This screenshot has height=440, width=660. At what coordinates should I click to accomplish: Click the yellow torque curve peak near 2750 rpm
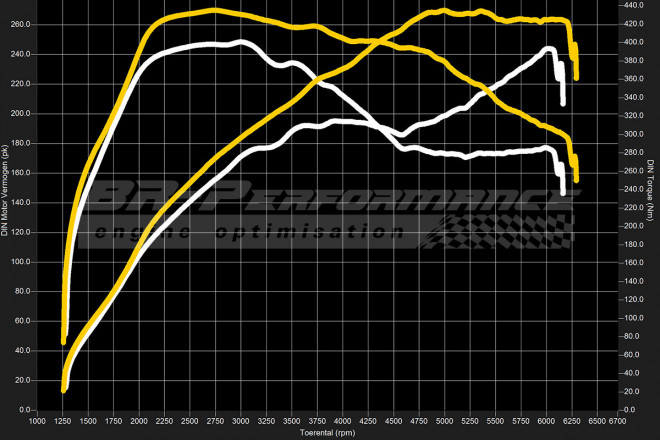(215, 11)
